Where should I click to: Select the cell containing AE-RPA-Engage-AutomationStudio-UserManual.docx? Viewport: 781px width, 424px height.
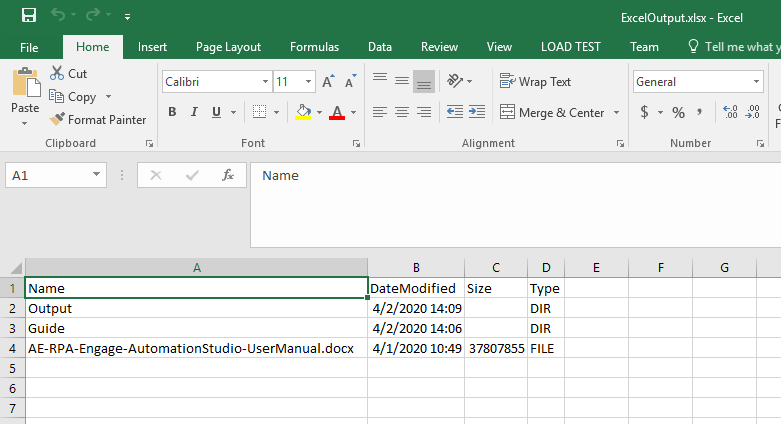pos(196,348)
